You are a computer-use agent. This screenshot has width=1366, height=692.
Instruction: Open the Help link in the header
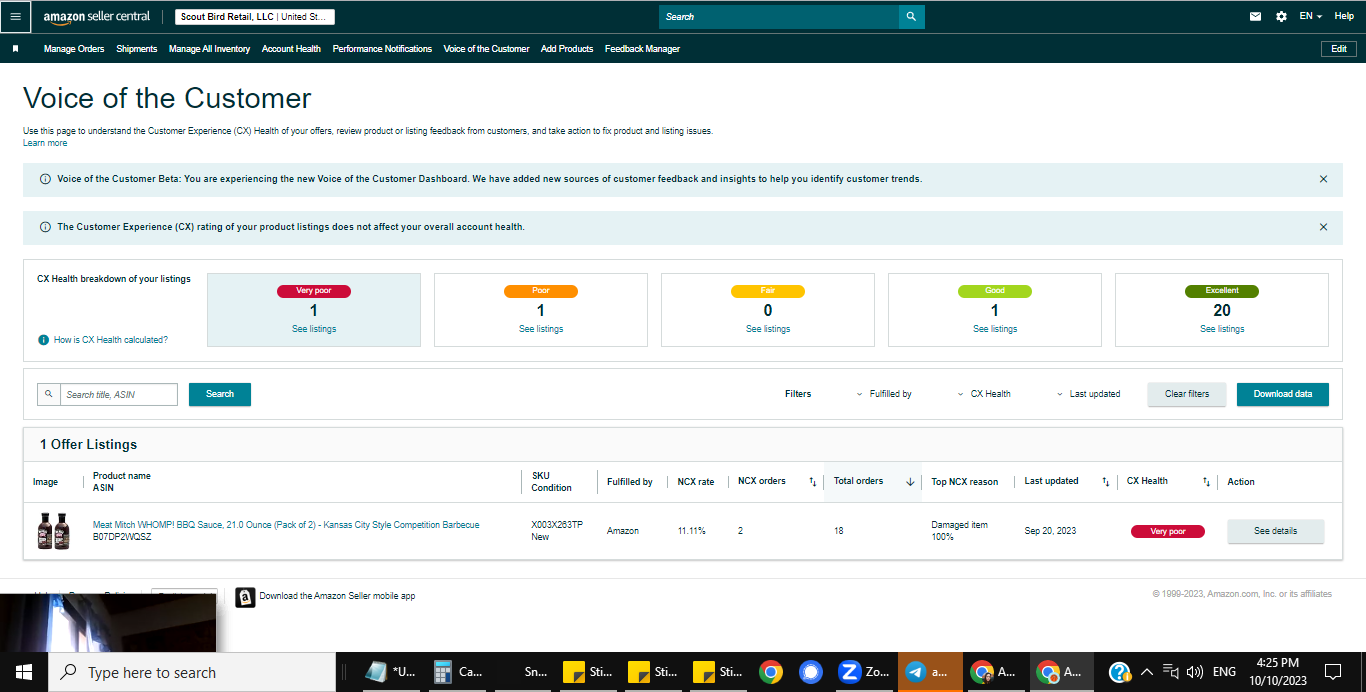[x=1344, y=17]
